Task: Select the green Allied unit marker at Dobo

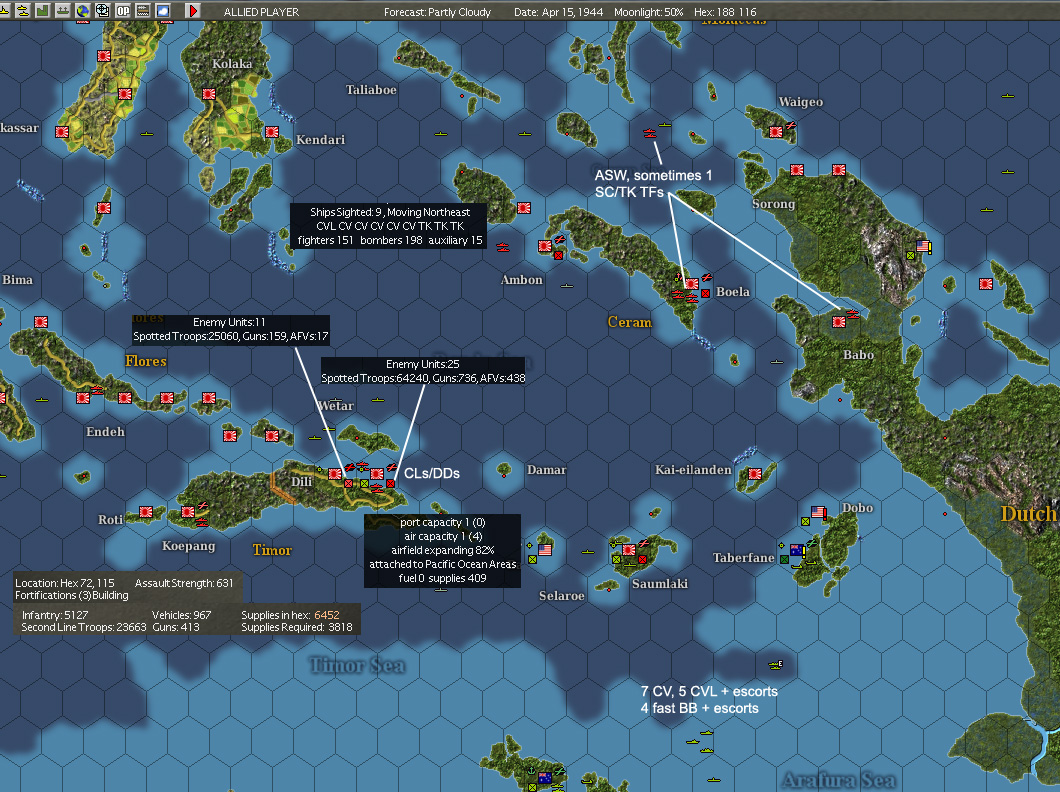Action: (x=805, y=522)
